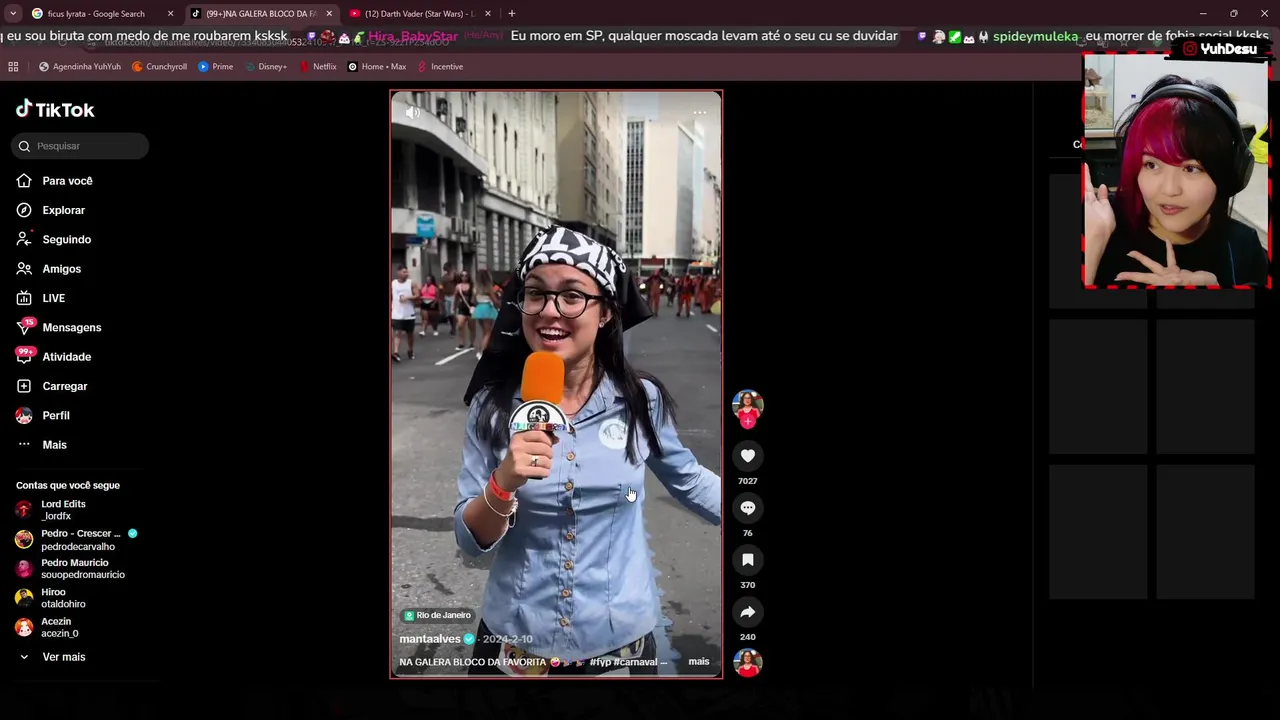Open the Amigos section

coord(49,269)
